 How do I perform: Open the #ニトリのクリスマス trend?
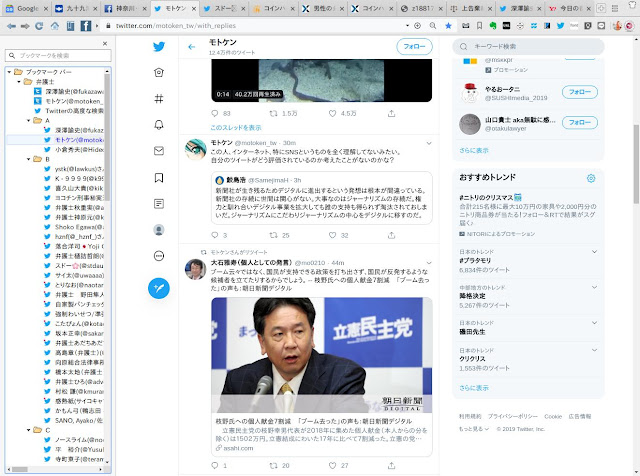[x=490, y=197]
